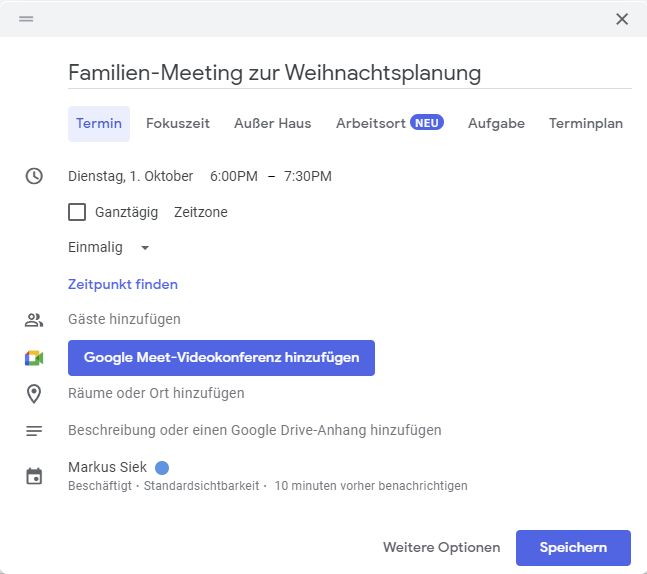Open the Einmalig recurrence dropdown
Viewport: 647px width, 574px height.
(109, 248)
